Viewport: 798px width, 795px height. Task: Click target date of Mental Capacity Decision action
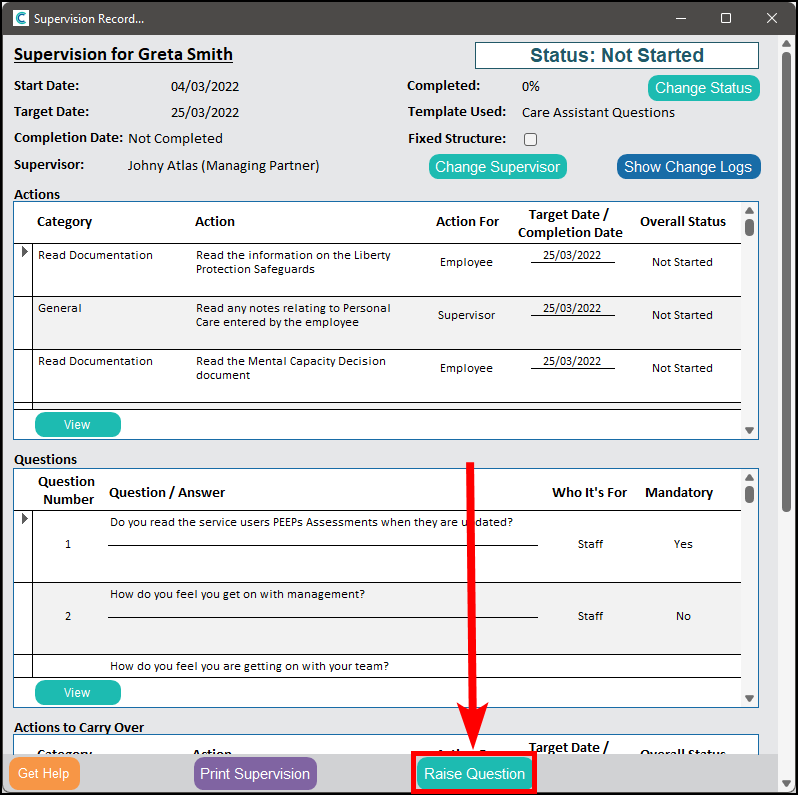point(572,361)
